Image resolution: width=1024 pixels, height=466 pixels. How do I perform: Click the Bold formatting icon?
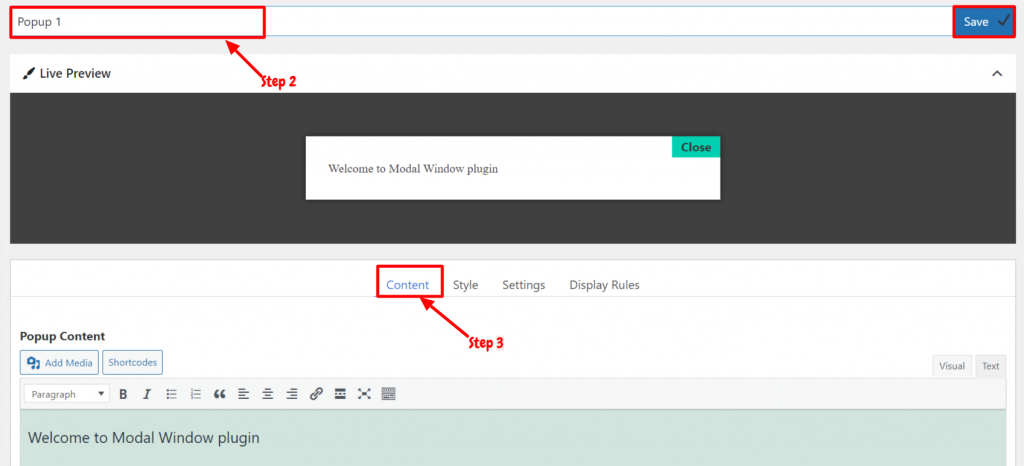click(x=123, y=394)
